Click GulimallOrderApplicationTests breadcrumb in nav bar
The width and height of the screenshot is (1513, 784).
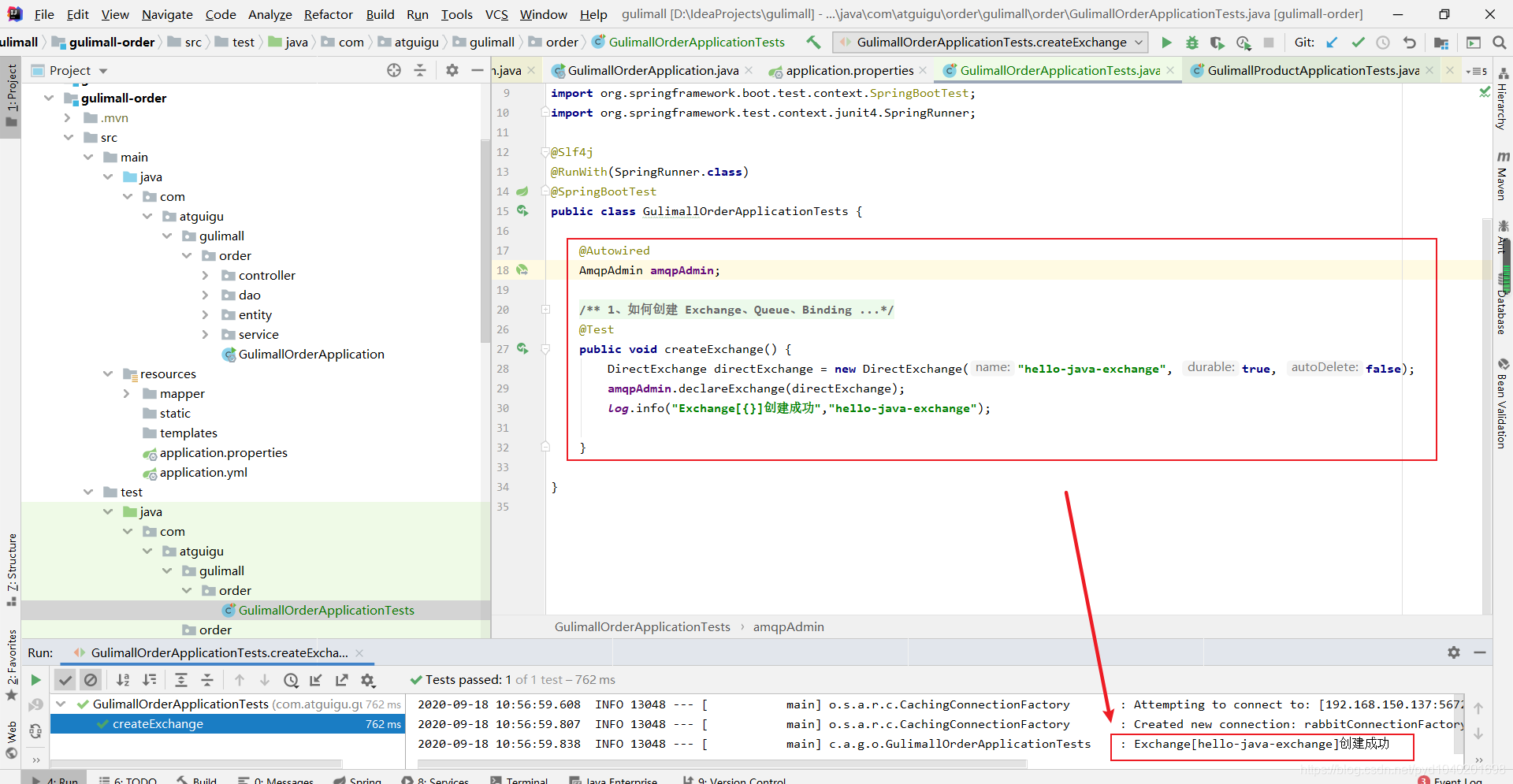click(688, 42)
